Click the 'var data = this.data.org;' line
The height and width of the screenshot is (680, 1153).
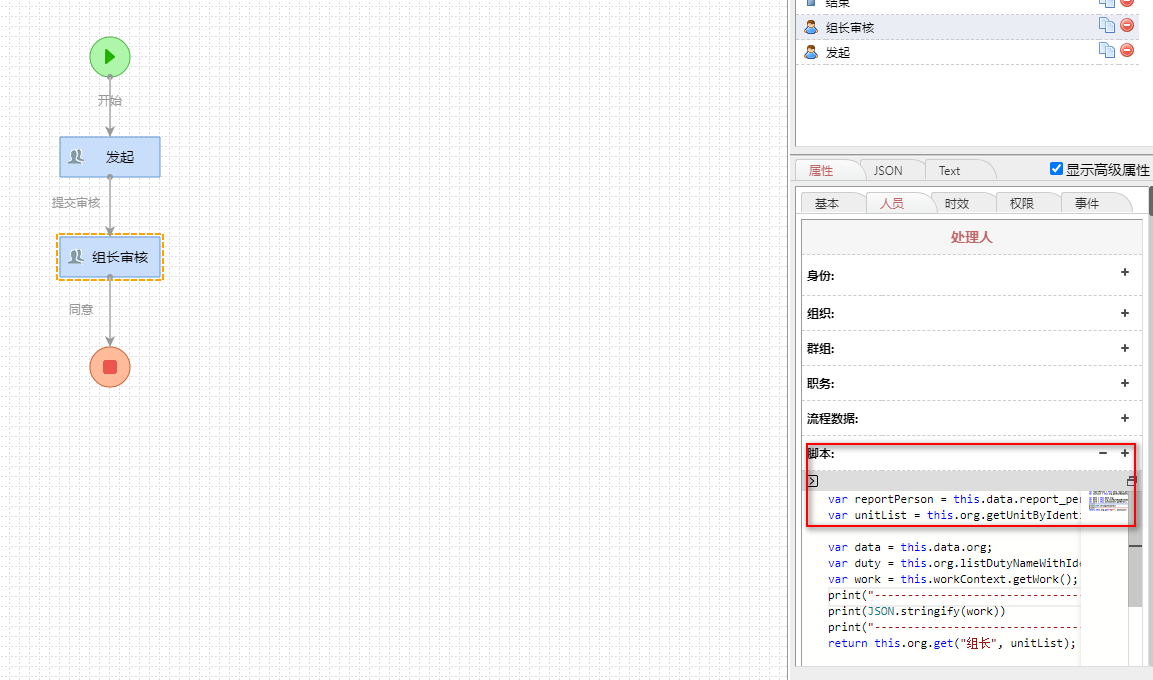[910, 547]
